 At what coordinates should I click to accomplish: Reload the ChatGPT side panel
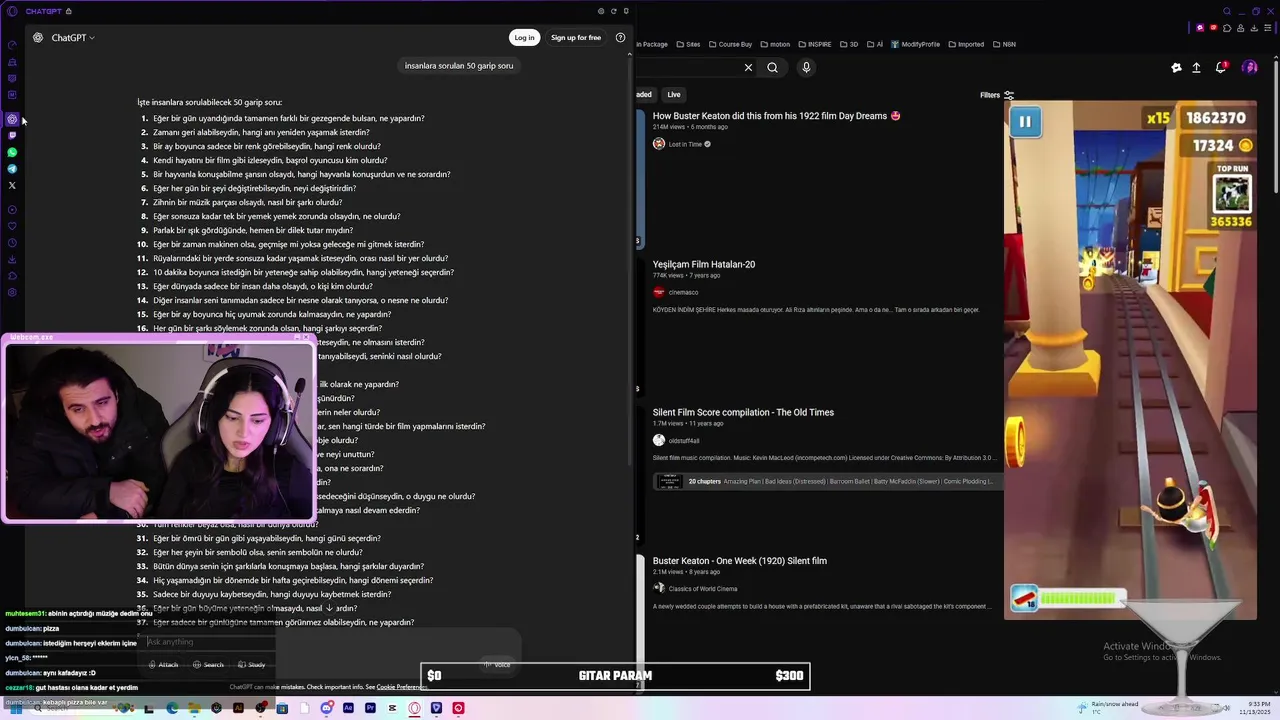[613, 11]
